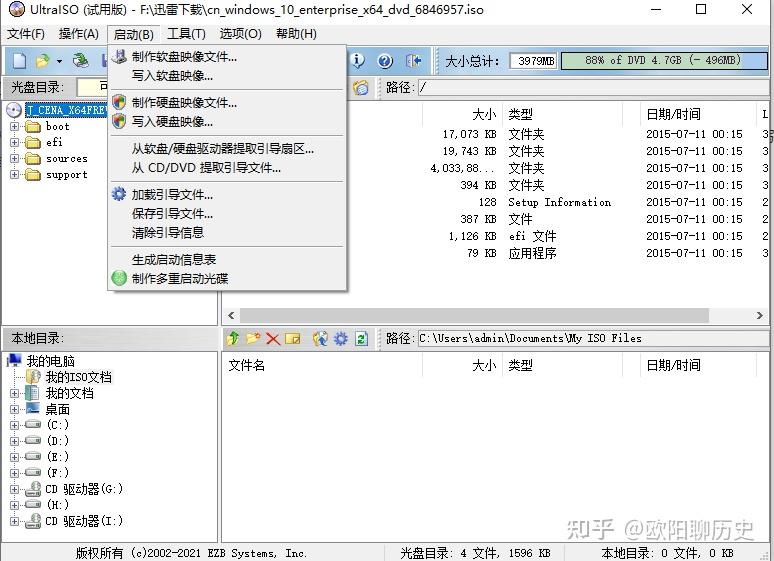Click the local path field C:\Users\admin
774x561 pixels.
[x=593, y=338]
